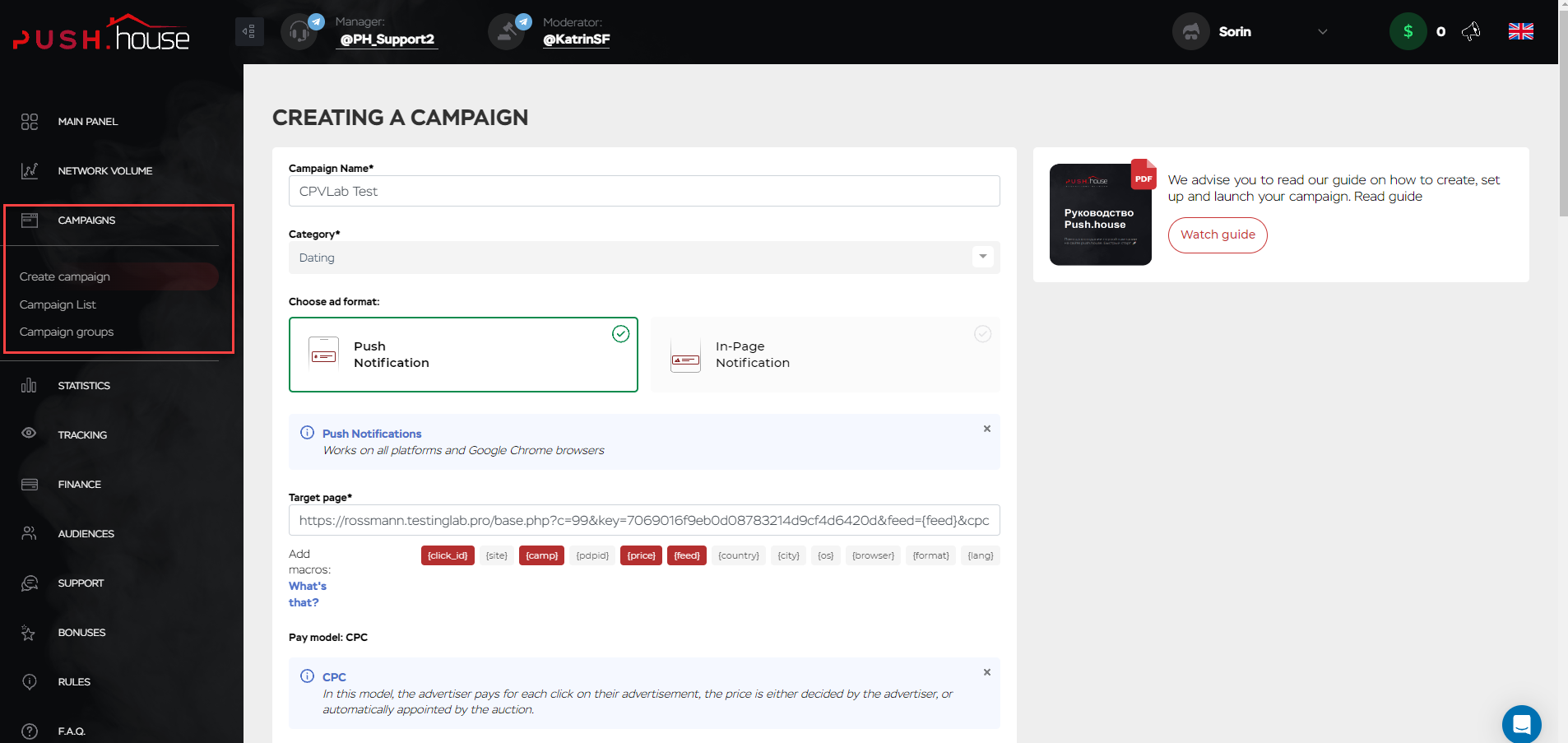Screen dimensions: 1568x743
Task: Select the Tracking icon in sidebar
Action: 30,434
